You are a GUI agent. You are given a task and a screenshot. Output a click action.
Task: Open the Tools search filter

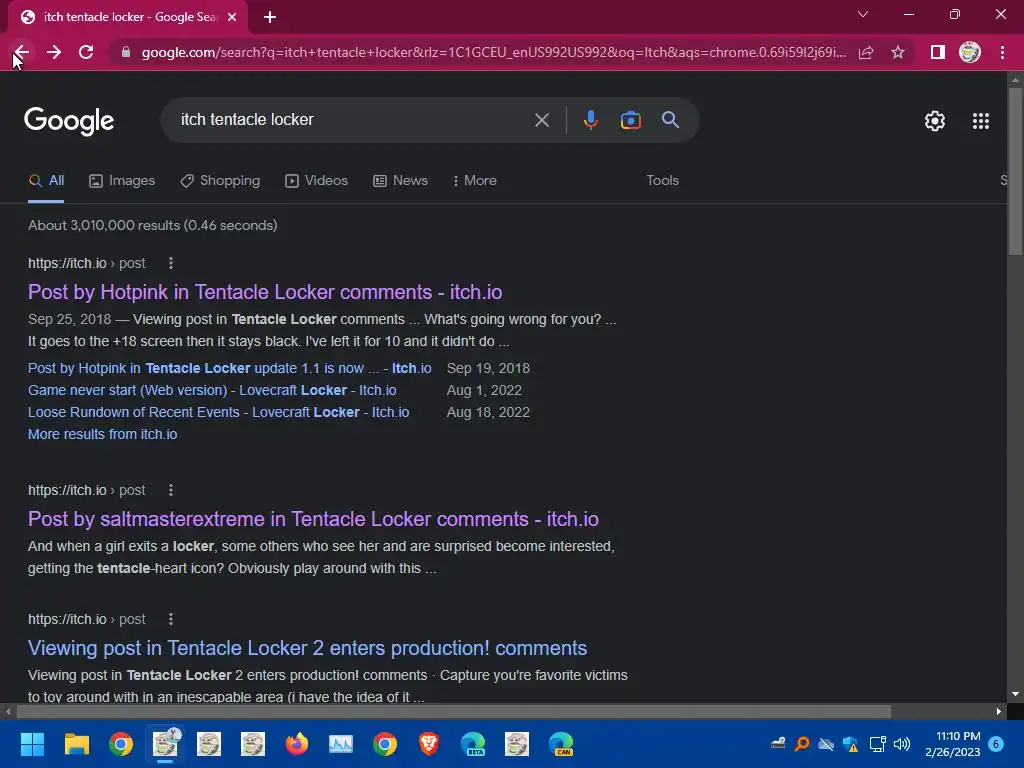point(662,180)
